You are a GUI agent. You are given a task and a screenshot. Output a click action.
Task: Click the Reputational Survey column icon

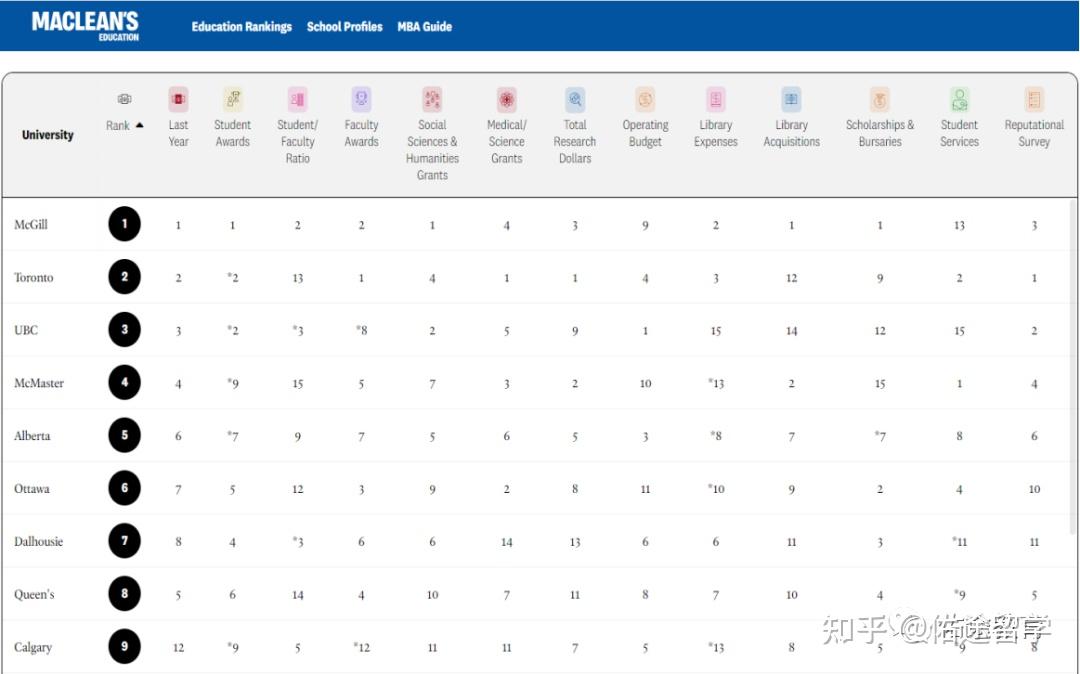[1034, 99]
